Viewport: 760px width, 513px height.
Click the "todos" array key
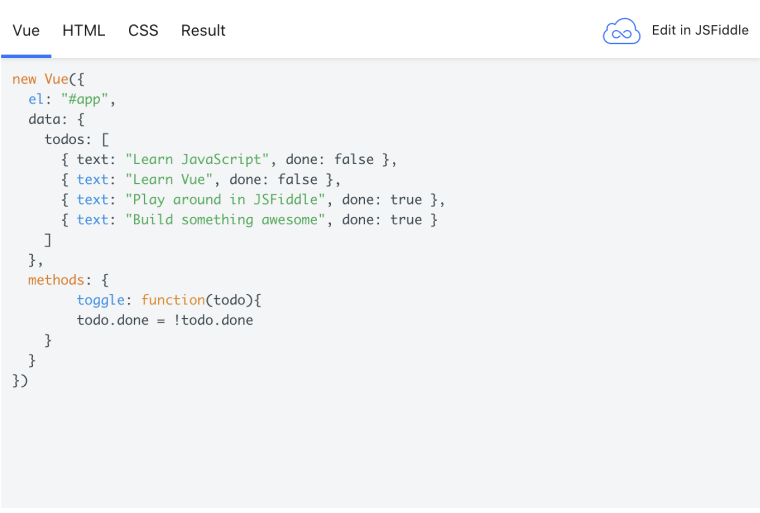pyautogui.click(x=64, y=139)
